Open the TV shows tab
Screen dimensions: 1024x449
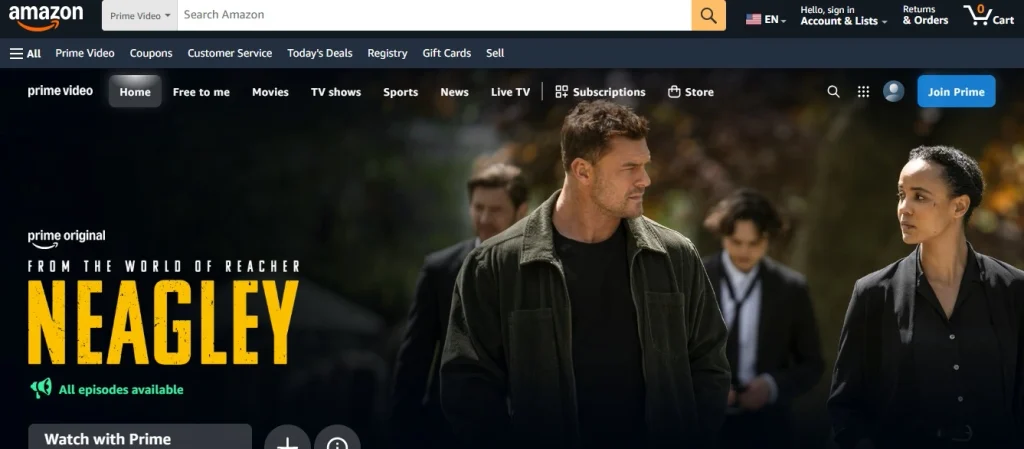336,92
